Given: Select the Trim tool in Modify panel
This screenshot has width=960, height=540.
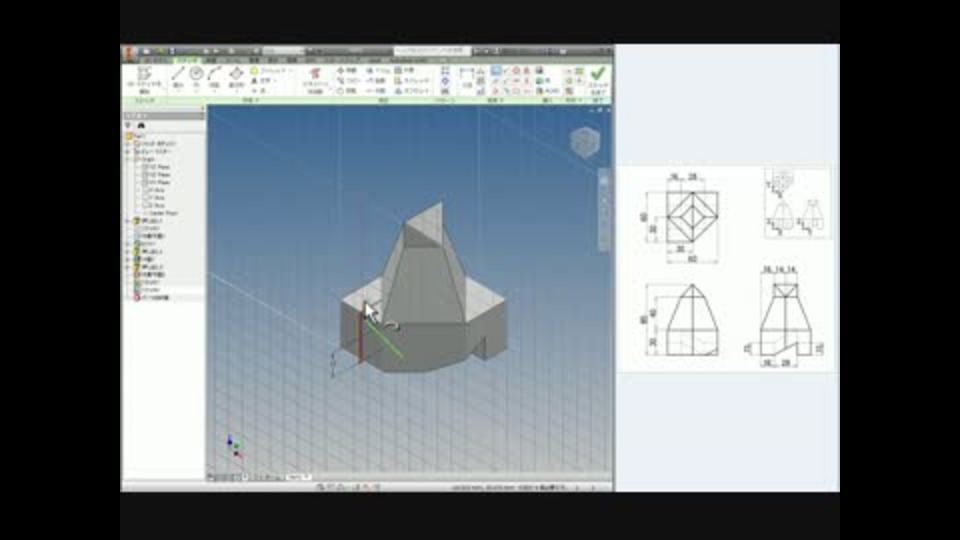Looking at the screenshot, I should pos(378,71).
